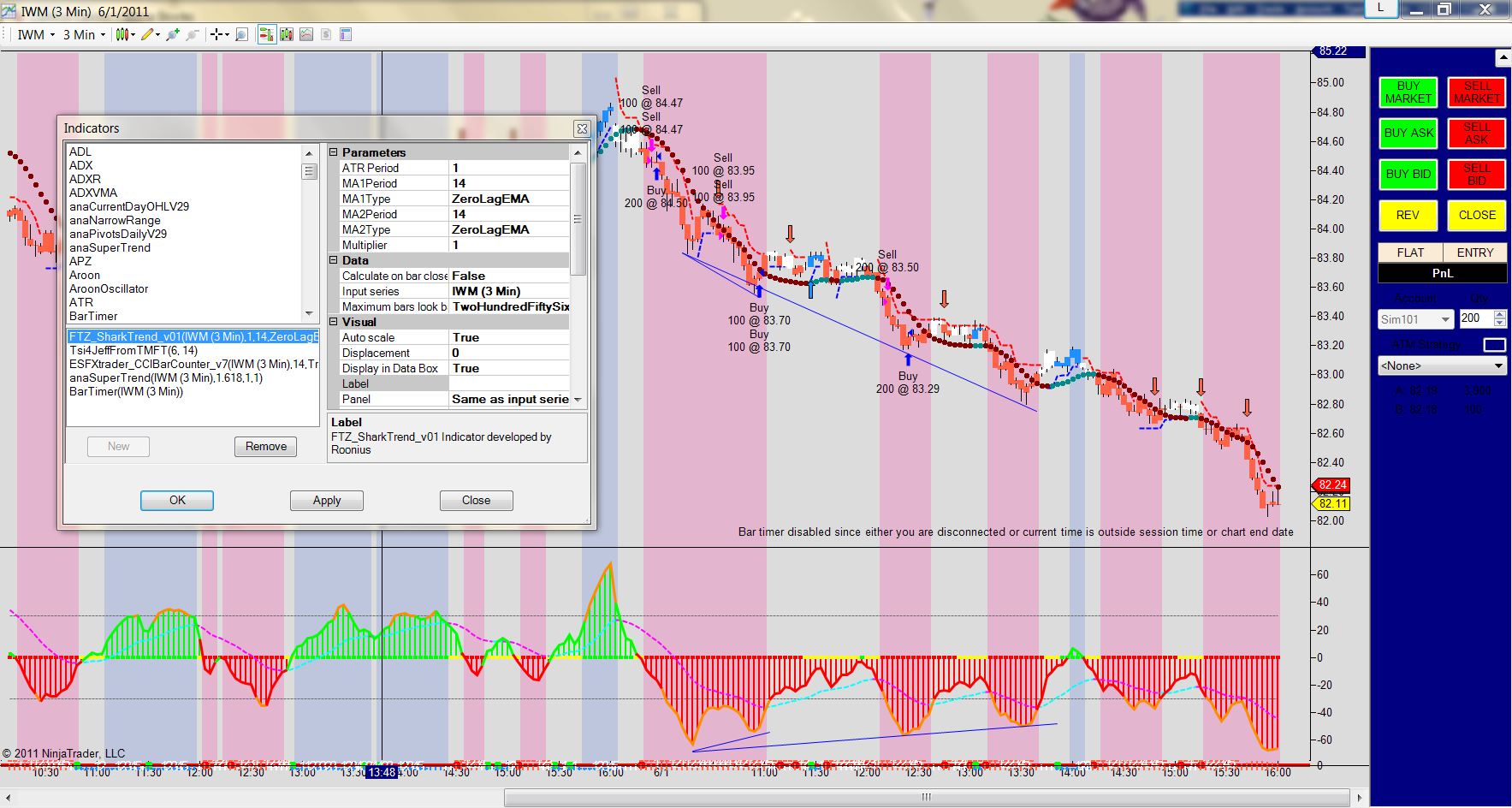Open the Panel 'Same as input series' dropdown arrow
This screenshot has width=1512, height=808.
click(x=578, y=400)
